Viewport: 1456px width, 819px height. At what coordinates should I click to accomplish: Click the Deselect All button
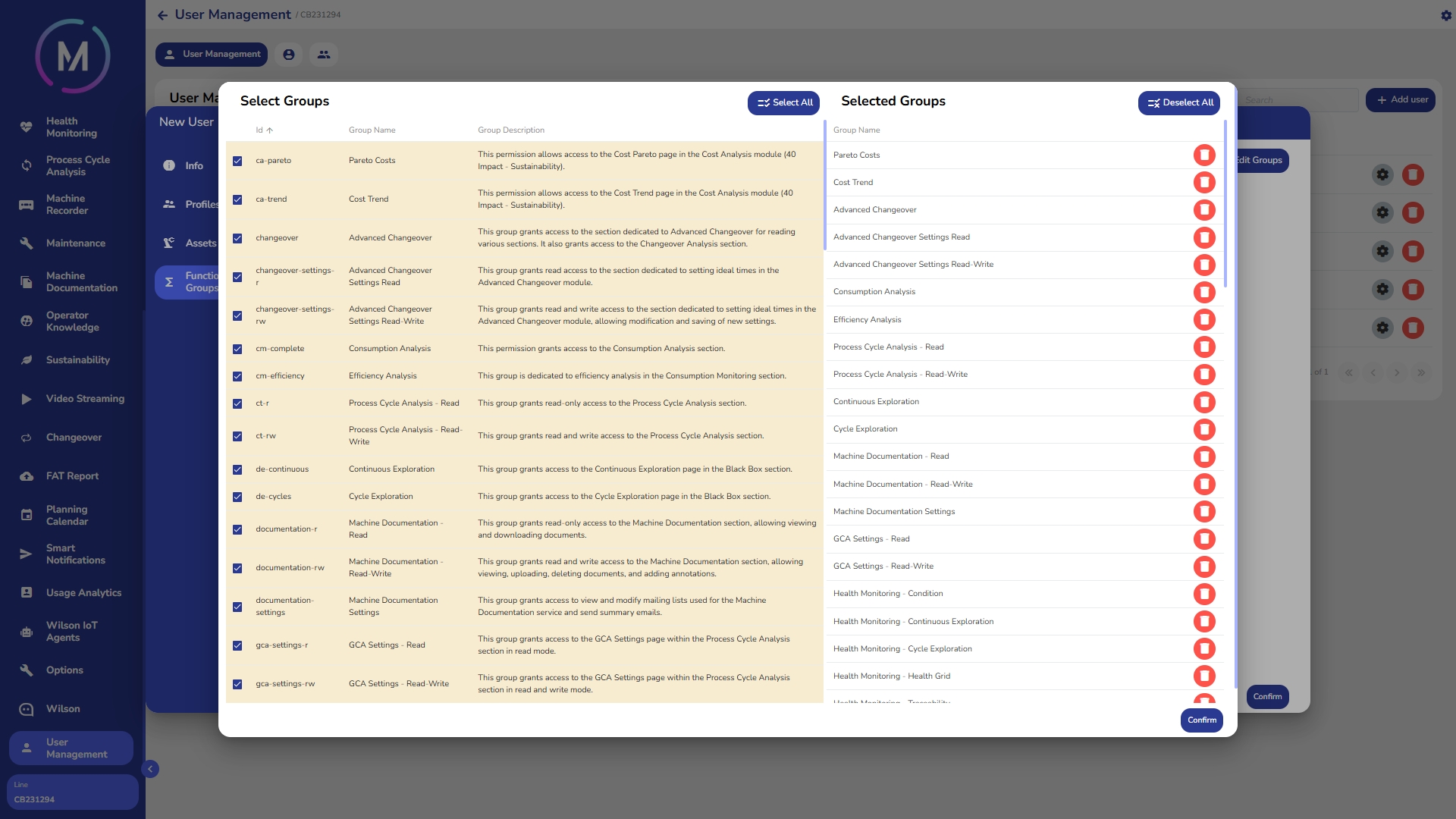click(1178, 103)
